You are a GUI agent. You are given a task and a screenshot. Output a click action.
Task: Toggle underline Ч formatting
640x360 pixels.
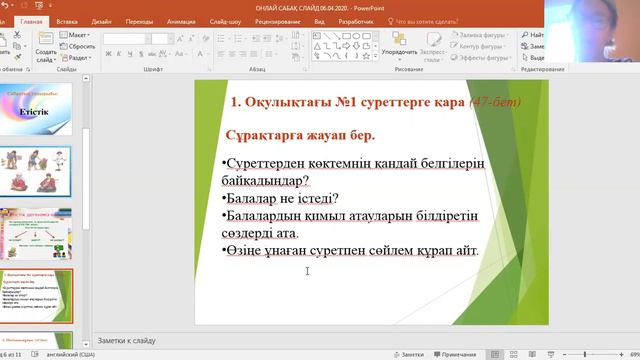click(x=130, y=54)
